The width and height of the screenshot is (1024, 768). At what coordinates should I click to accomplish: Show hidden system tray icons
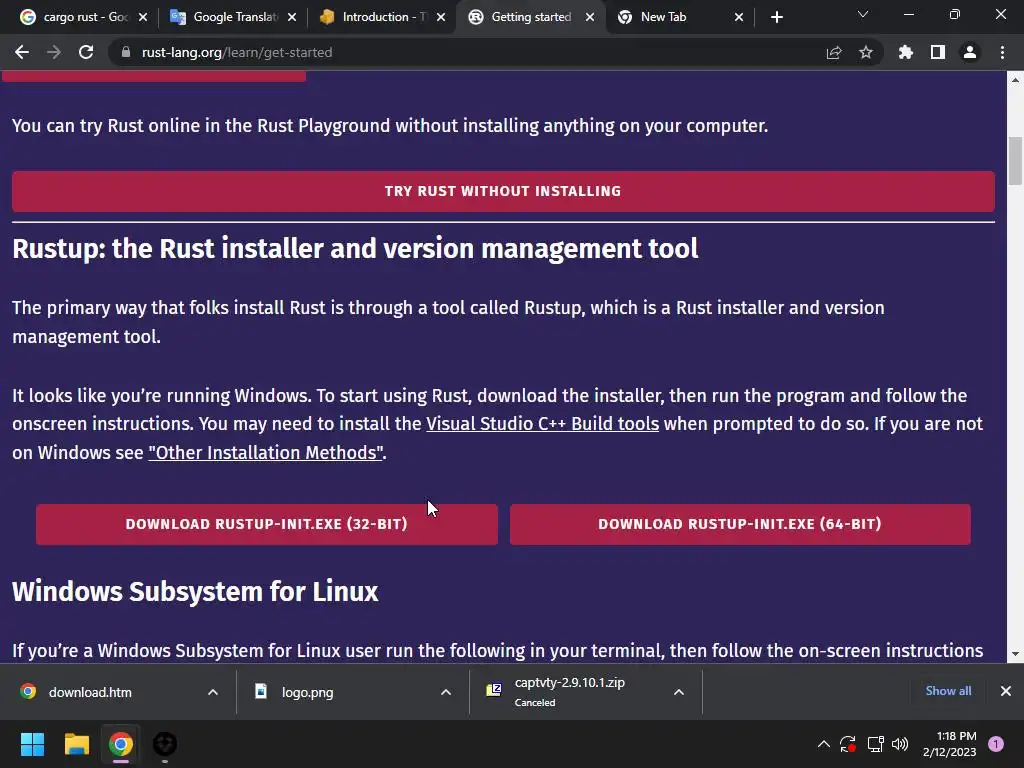(824, 744)
